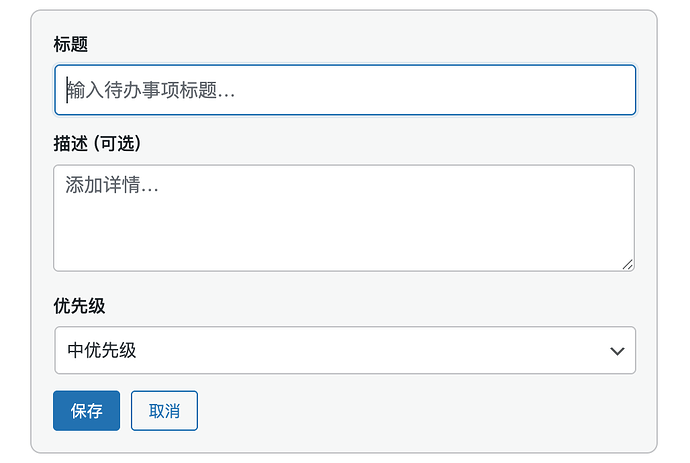Save the todo item form

click(x=87, y=411)
